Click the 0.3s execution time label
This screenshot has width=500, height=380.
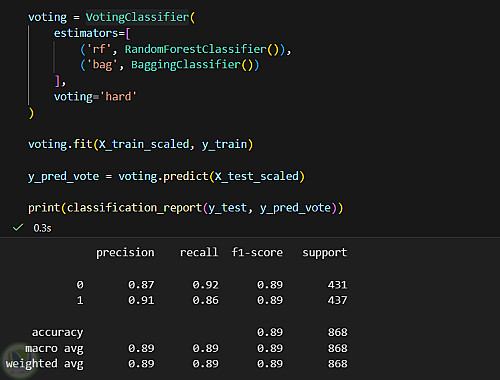(x=42, y=228)
